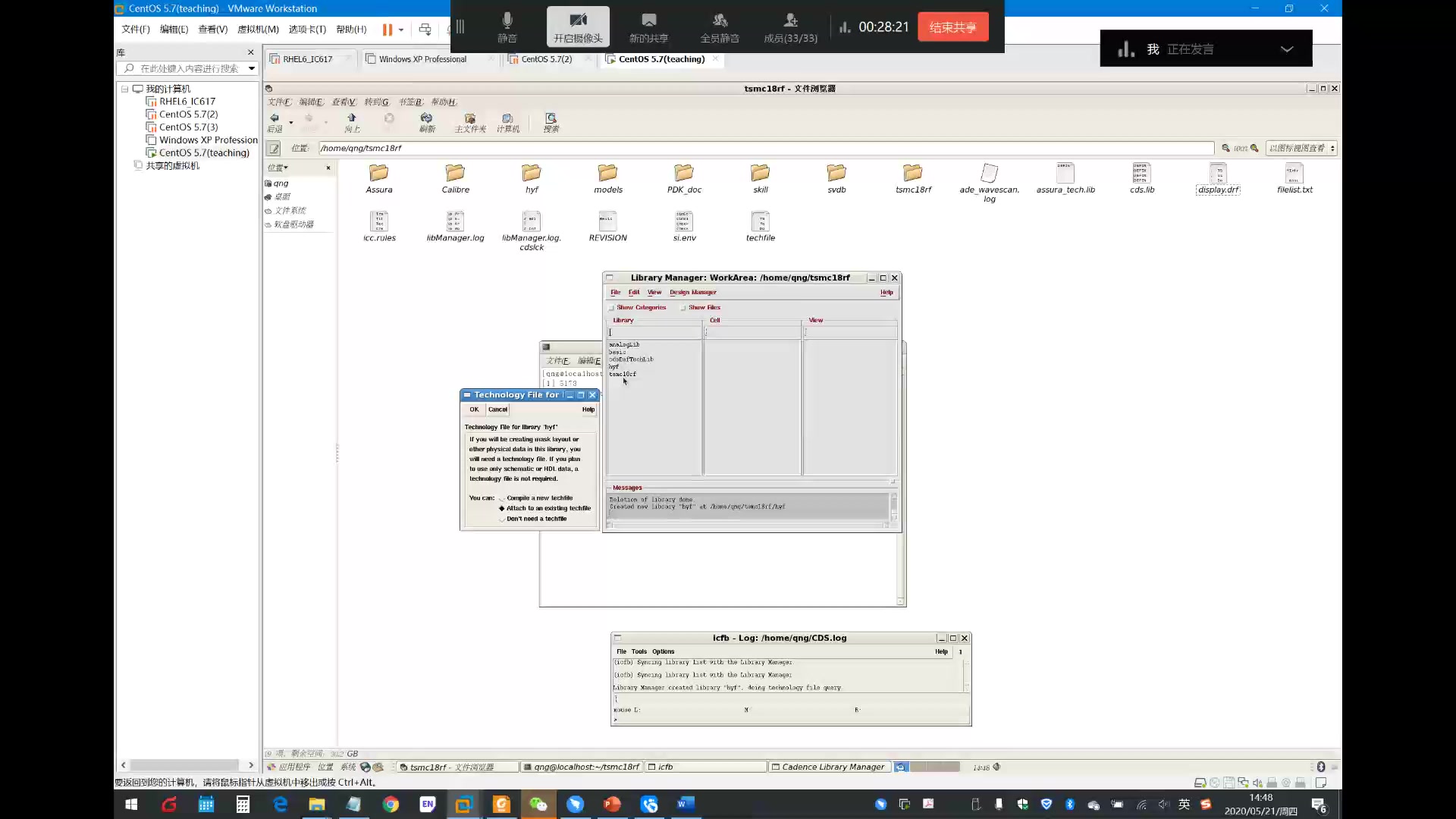
Task: Click the Library filter input field
Action: click(x=654, y=333)
